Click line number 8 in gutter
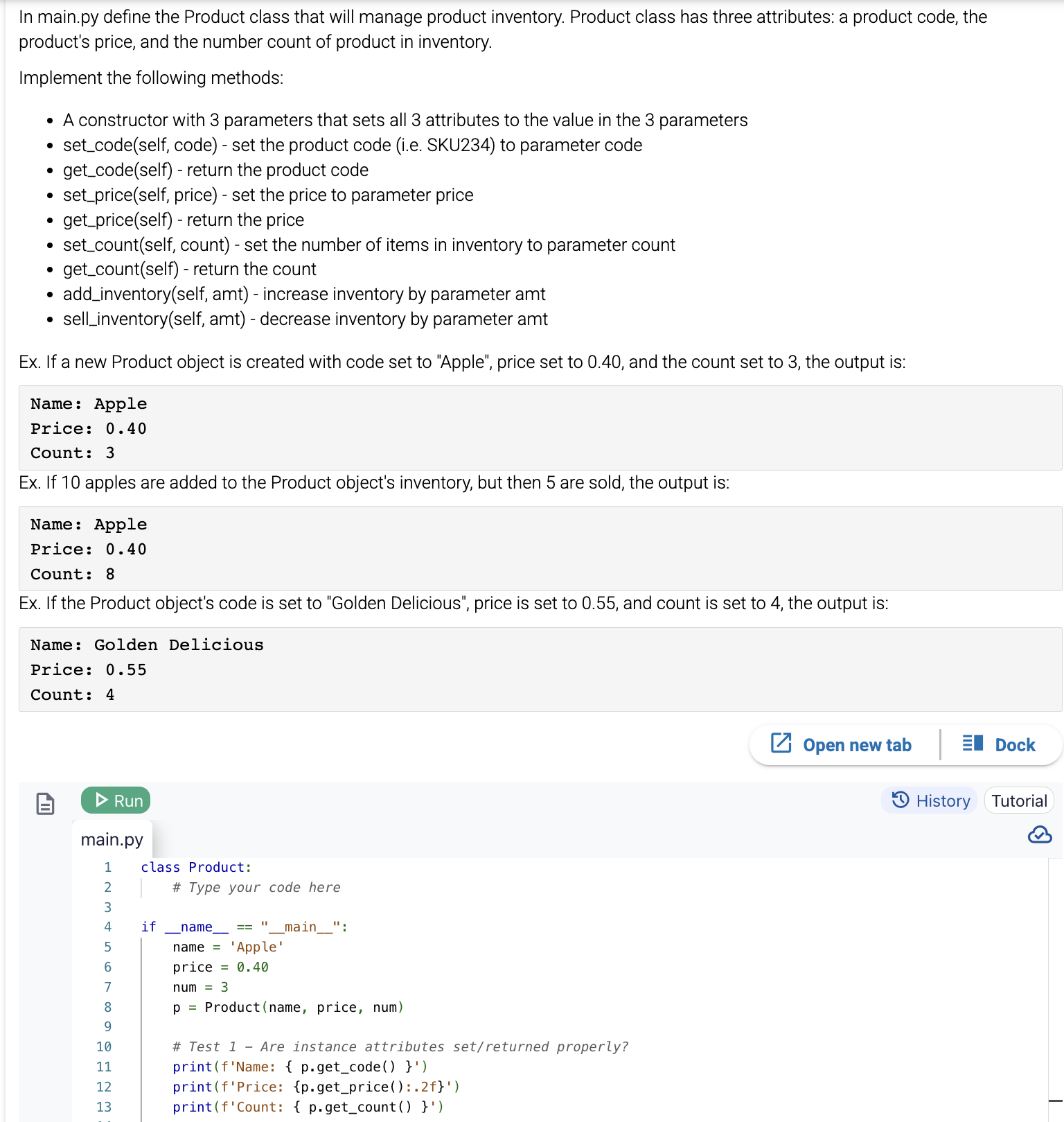This screenshot has height=1122, width=1064. click(107, 1007)
